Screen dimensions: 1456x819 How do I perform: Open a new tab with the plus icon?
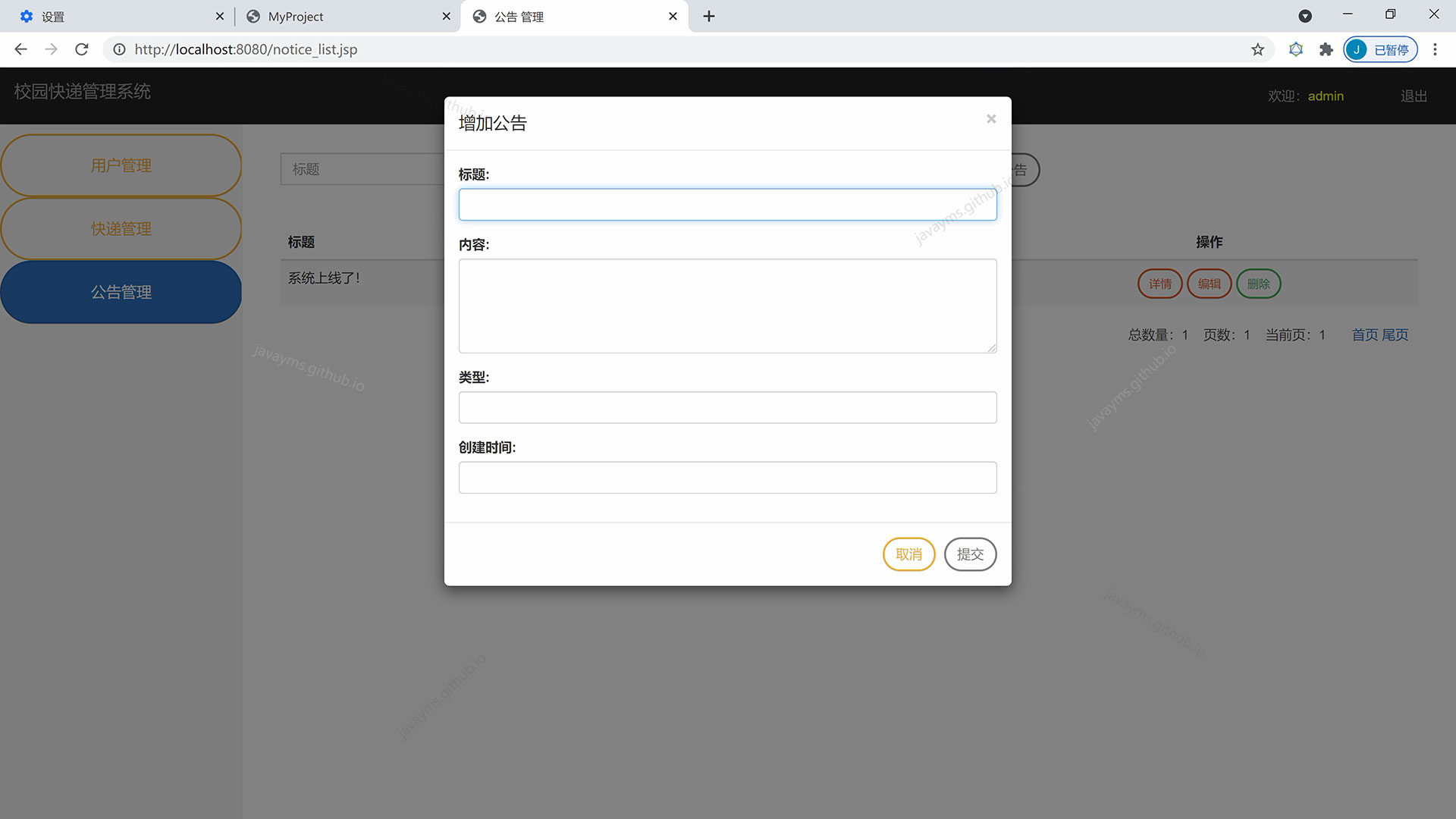point(708,16)
